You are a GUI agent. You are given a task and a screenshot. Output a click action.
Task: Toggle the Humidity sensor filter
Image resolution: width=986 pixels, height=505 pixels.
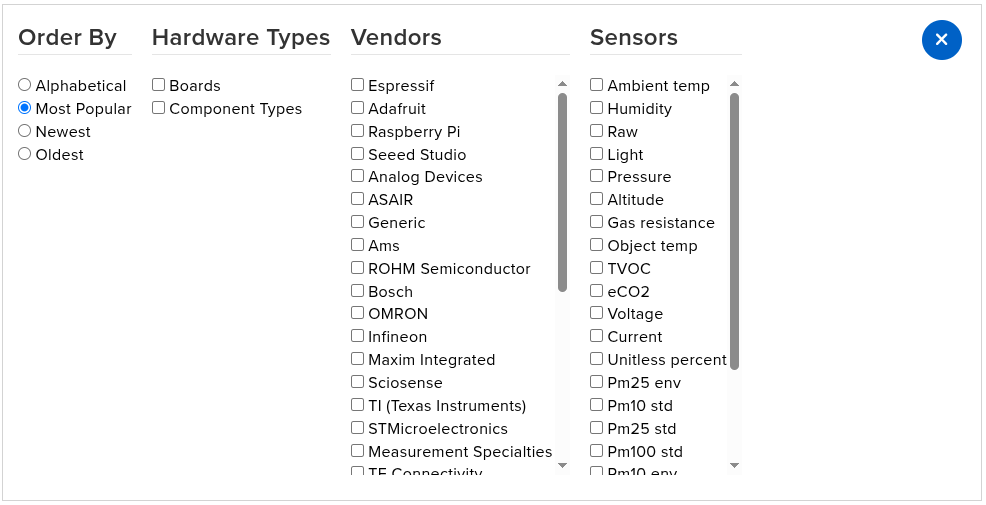pos(597,108)
